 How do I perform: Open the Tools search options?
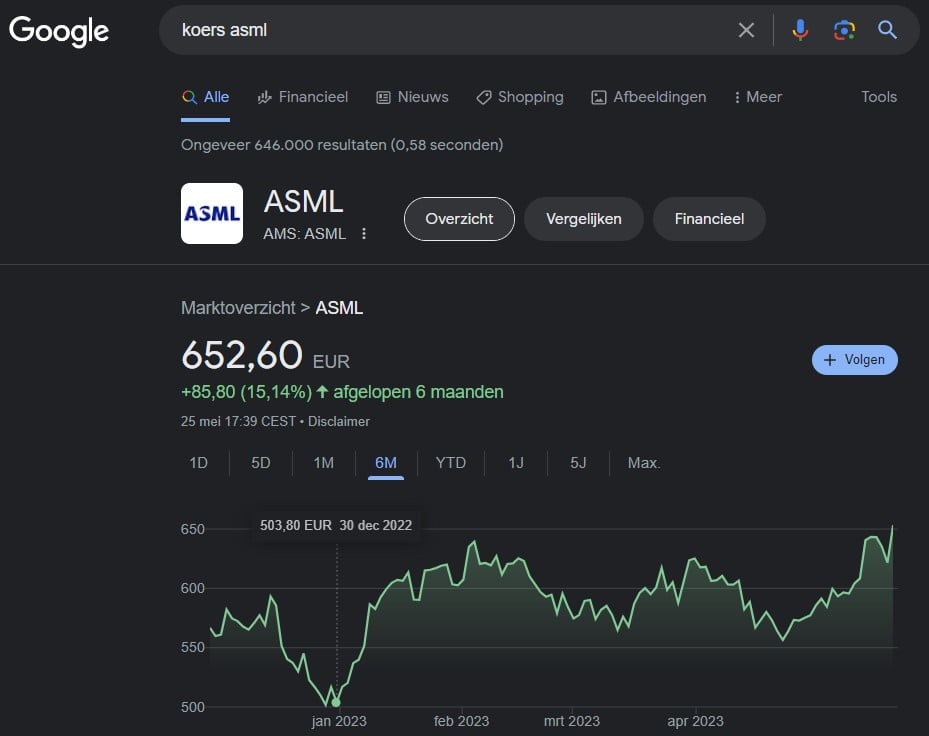click(879, 97)
